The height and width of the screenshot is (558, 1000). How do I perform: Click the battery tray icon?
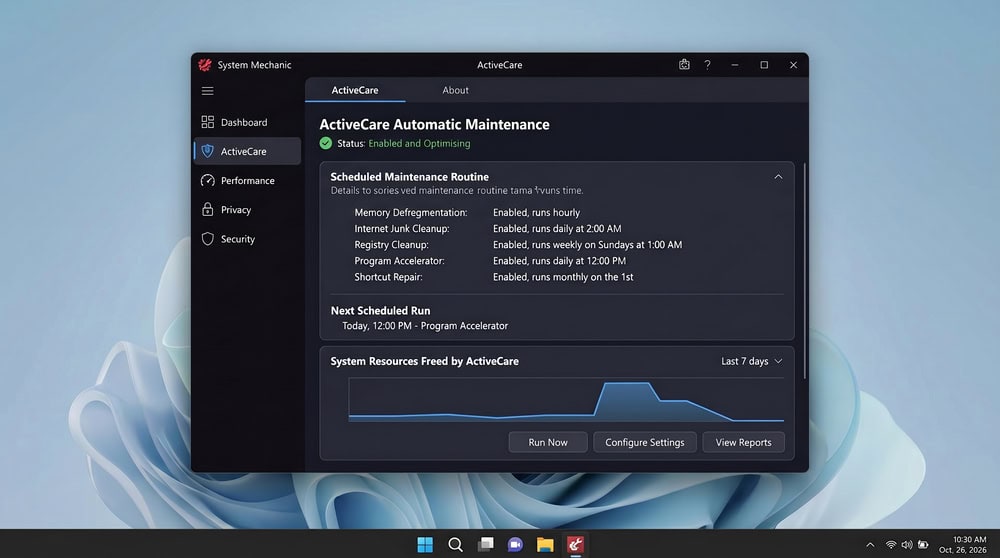(x=923, y=545)
